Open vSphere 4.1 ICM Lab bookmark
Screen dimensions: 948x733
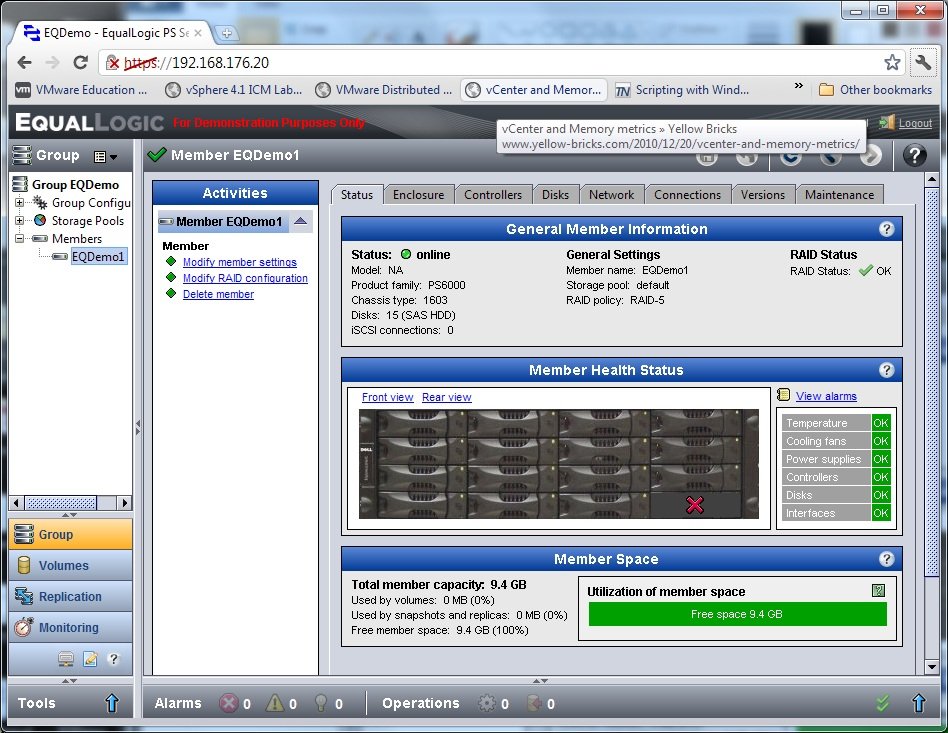pos(234,90)
